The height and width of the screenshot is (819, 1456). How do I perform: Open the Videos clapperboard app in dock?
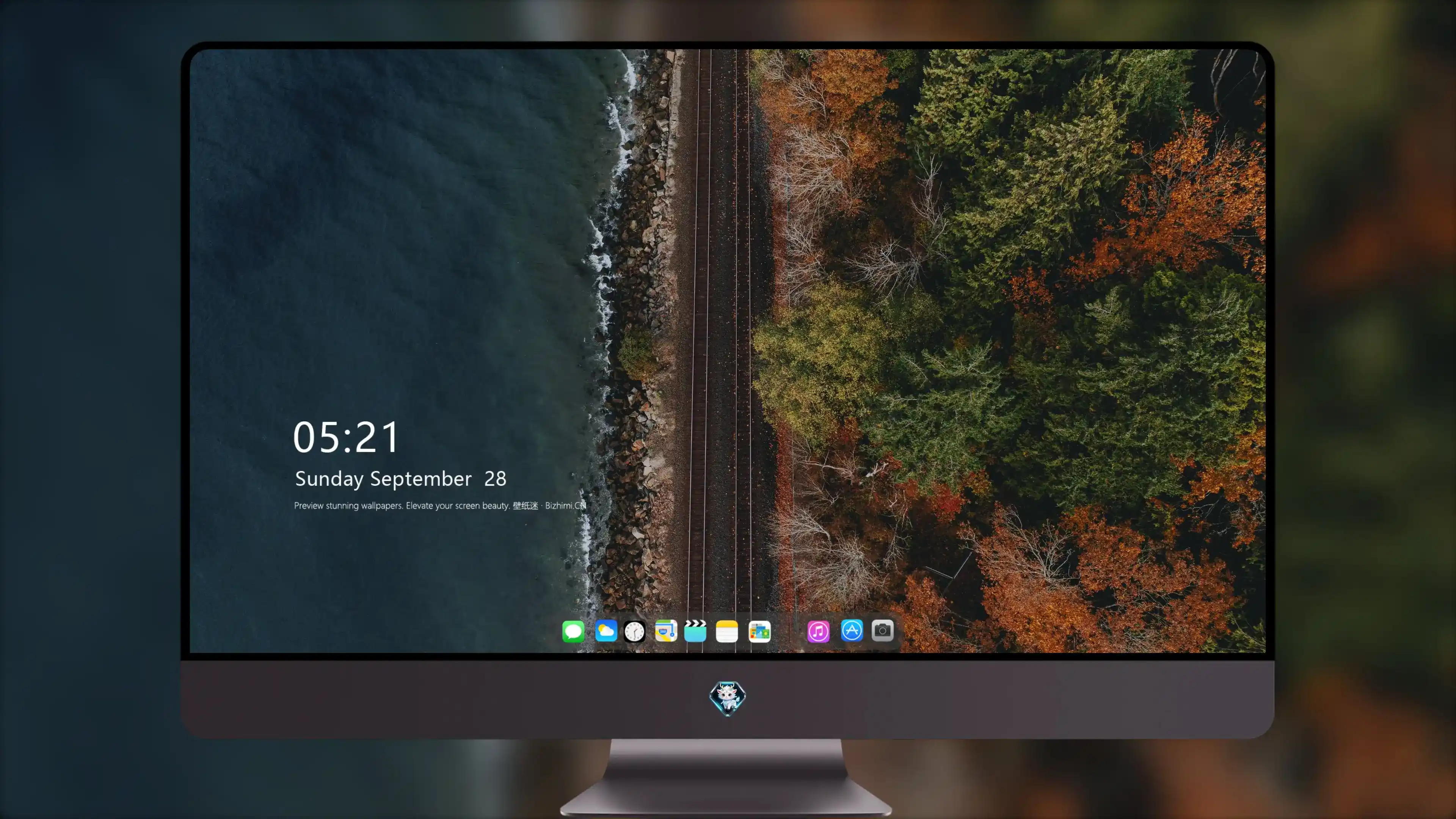point(695,631)
